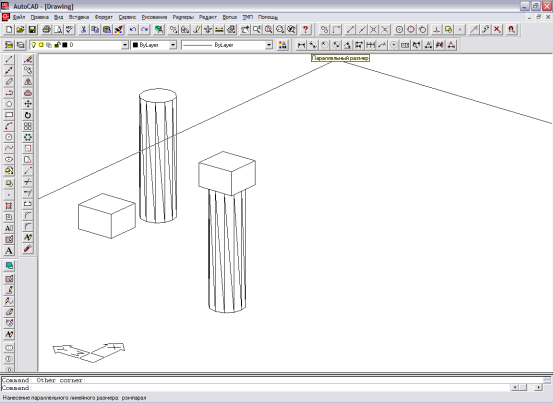Toggle layer freeze sun icon
Image resolution: width=553 pixels, height=403 pixels.
tap(41, 45)
